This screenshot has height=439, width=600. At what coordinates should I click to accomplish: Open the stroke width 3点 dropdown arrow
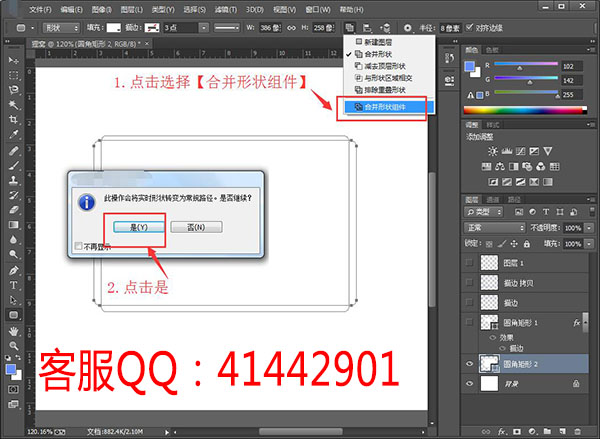(204, 28)
